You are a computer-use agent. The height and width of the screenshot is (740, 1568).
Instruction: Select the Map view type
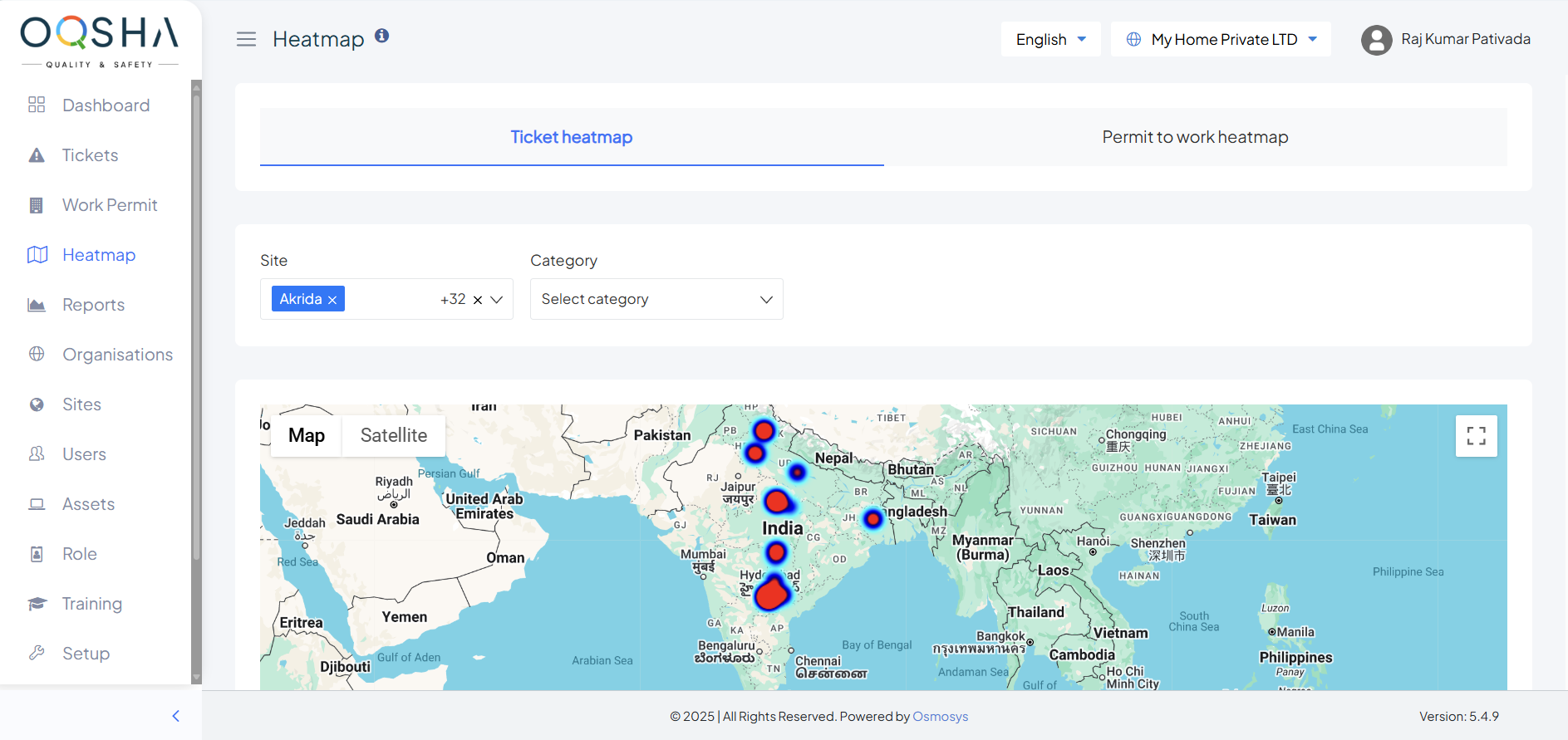307,435
